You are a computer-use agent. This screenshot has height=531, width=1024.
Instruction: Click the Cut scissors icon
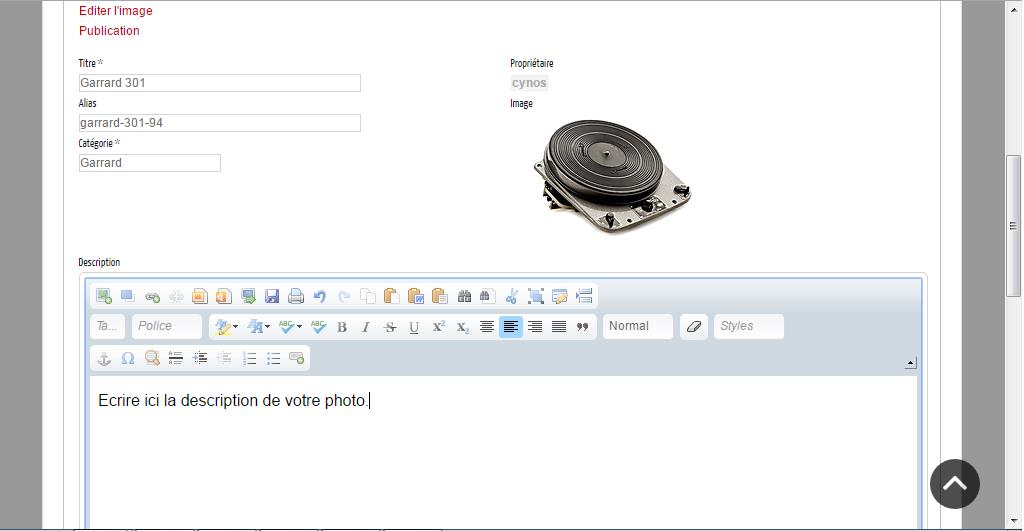[512, 296]
